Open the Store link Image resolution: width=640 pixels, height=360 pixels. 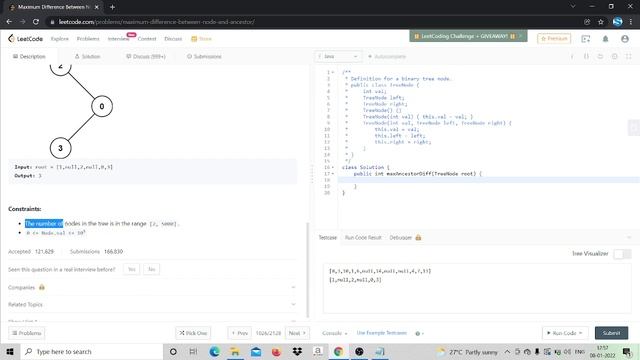(202, 39)
